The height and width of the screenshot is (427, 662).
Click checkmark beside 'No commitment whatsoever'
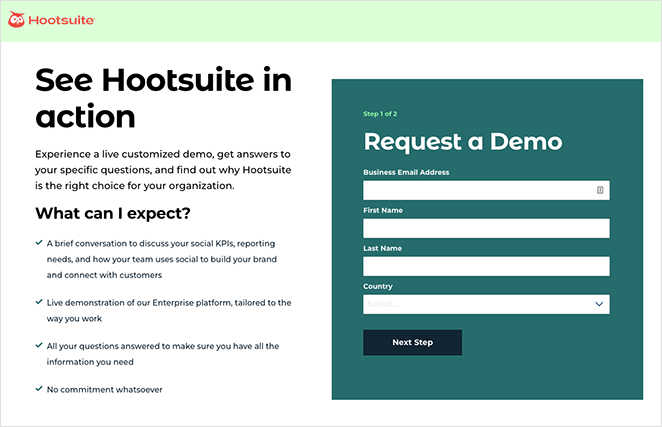click(39, 389)
